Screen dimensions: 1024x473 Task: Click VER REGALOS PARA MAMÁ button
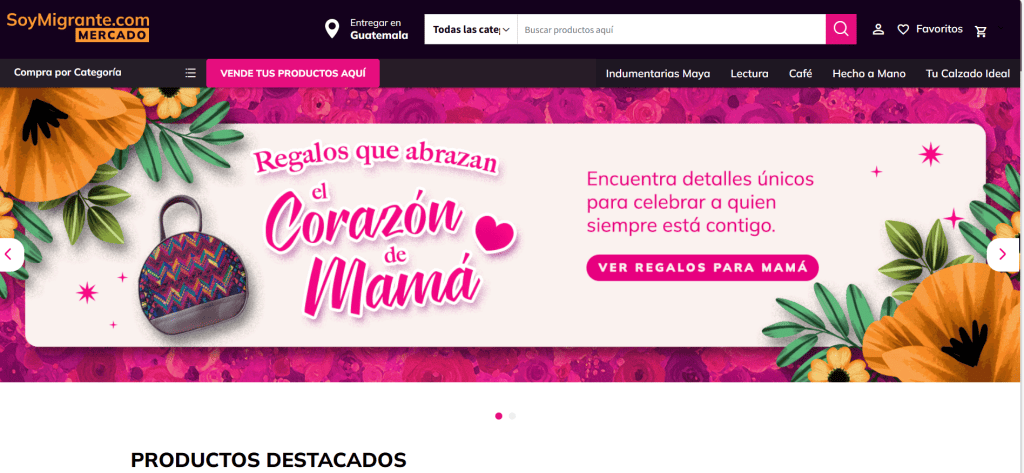[702, 268]
